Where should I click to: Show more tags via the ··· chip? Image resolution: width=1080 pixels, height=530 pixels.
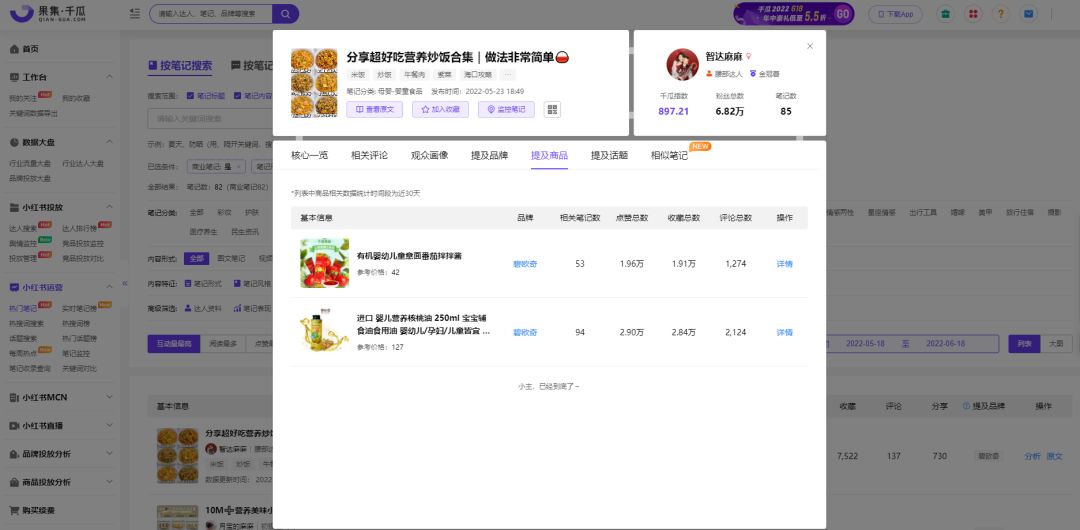pyautogui.click(x=508, y=74)
